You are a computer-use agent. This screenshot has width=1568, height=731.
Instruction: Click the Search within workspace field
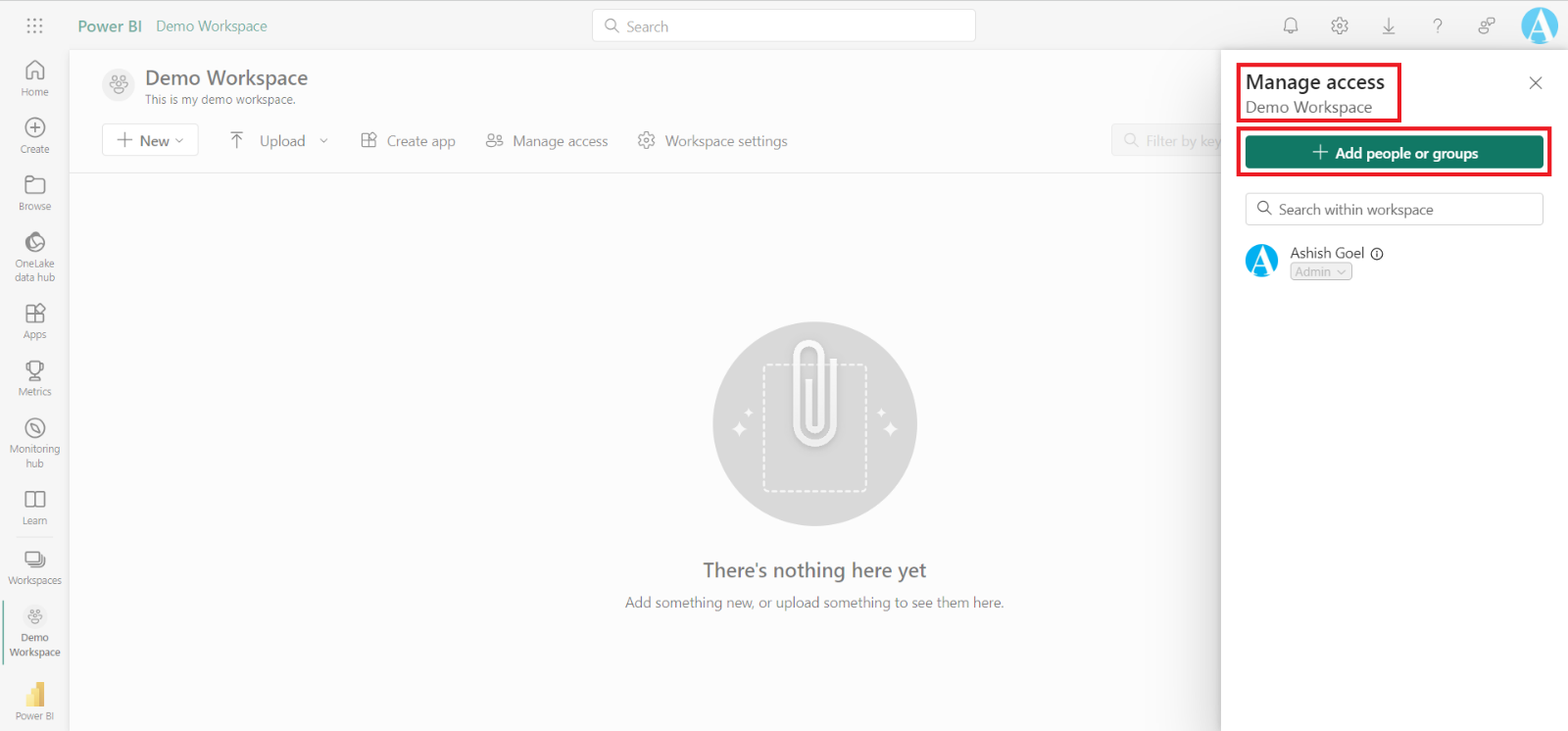click(1394, 210)
